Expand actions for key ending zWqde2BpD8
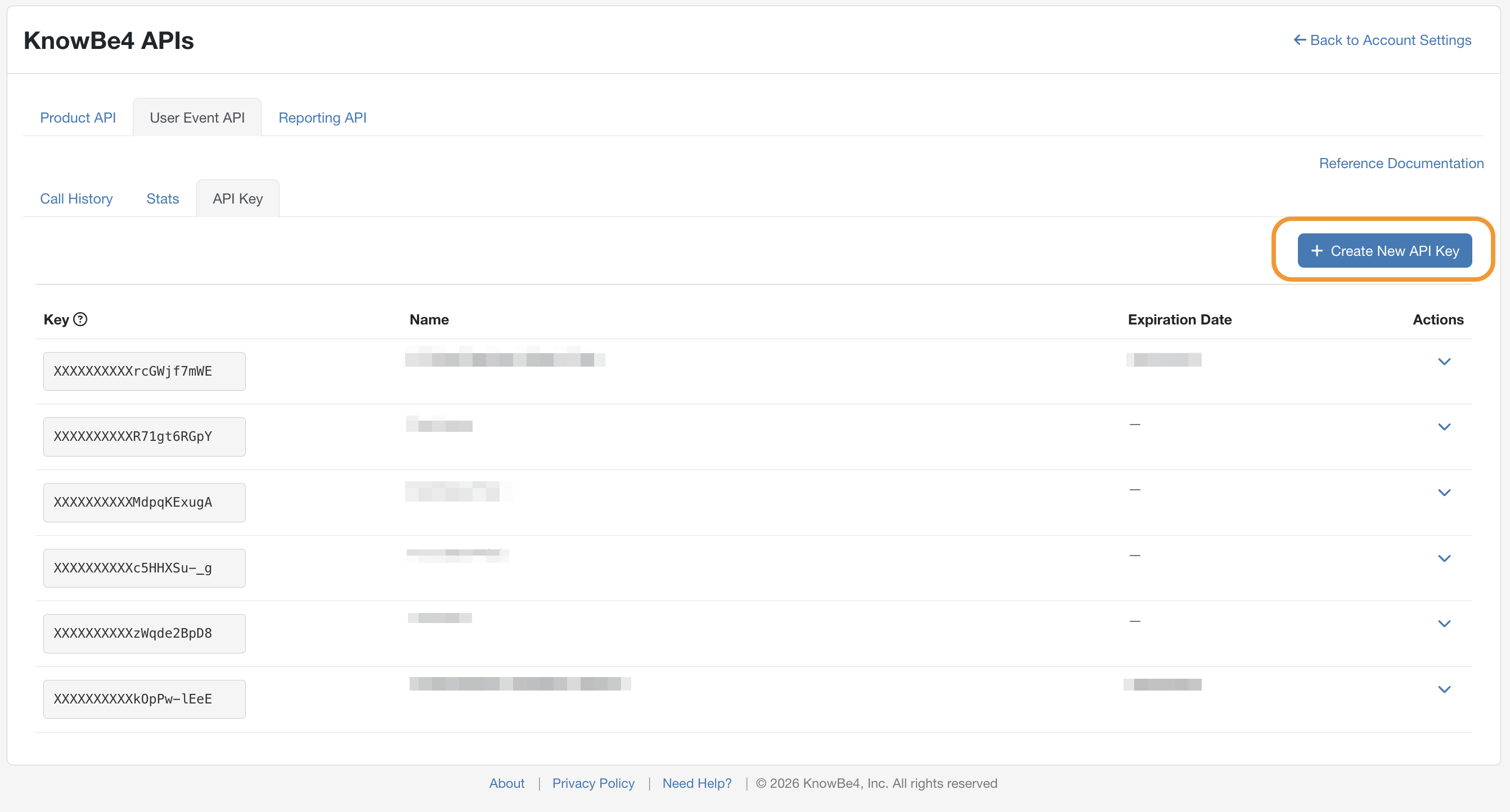 pyautogui.click(x=1444, y=624)
